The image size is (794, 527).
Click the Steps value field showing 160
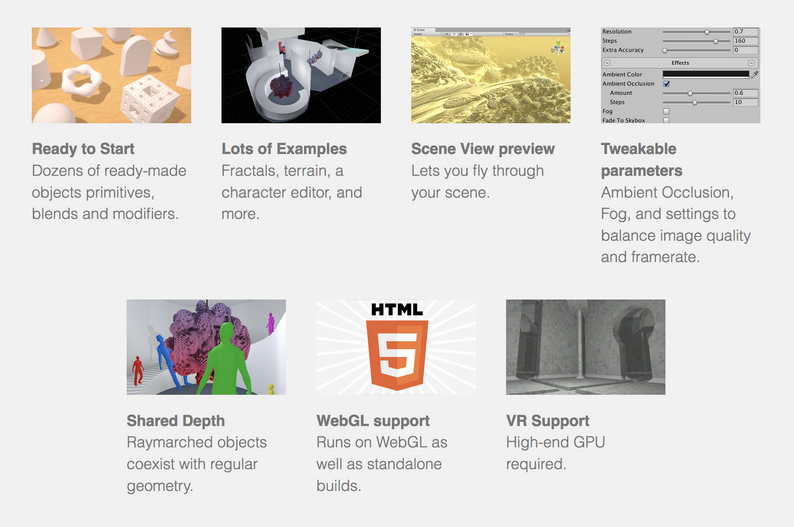(745, 41)
